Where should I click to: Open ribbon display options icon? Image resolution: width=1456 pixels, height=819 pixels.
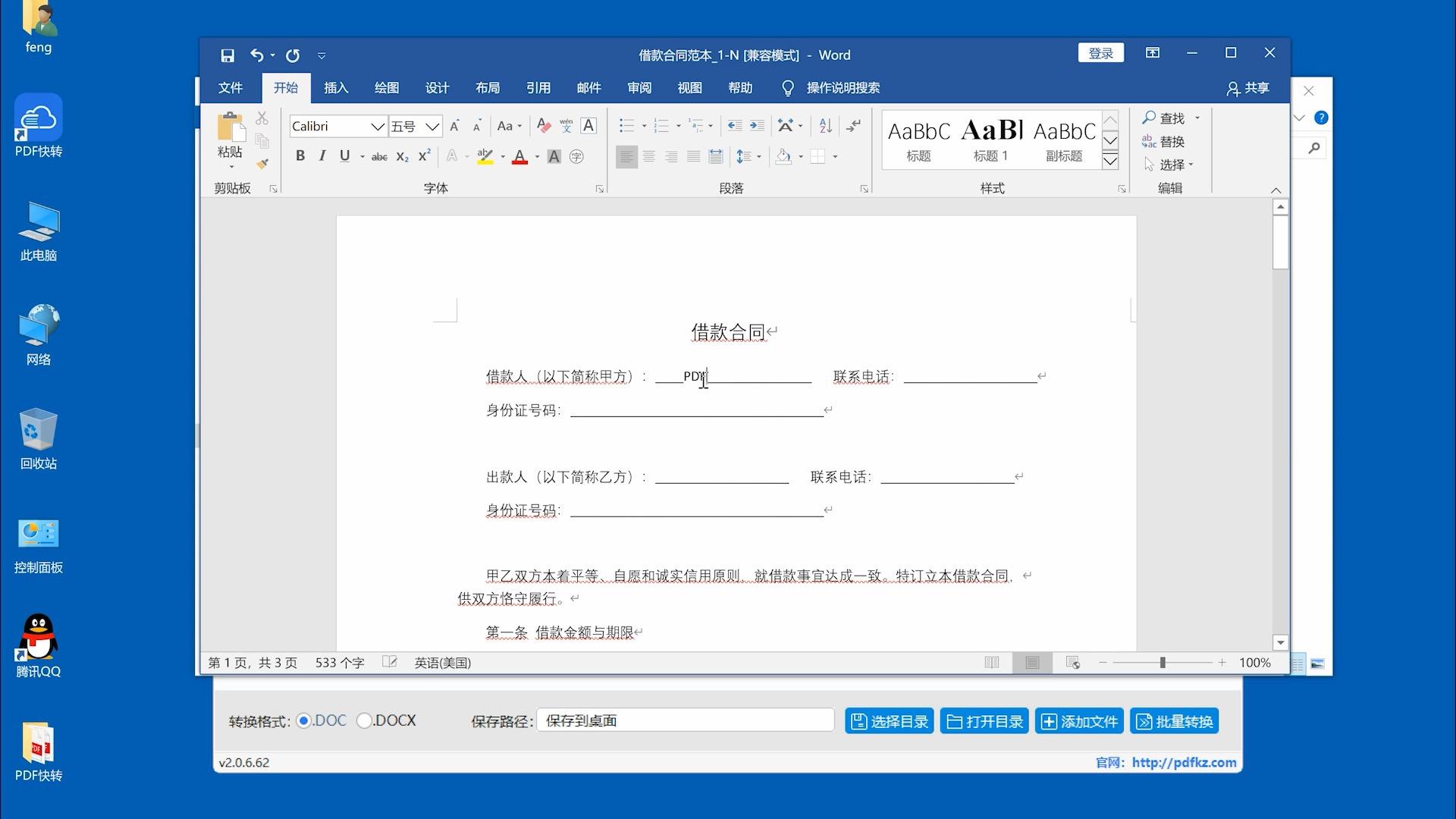1153,53
